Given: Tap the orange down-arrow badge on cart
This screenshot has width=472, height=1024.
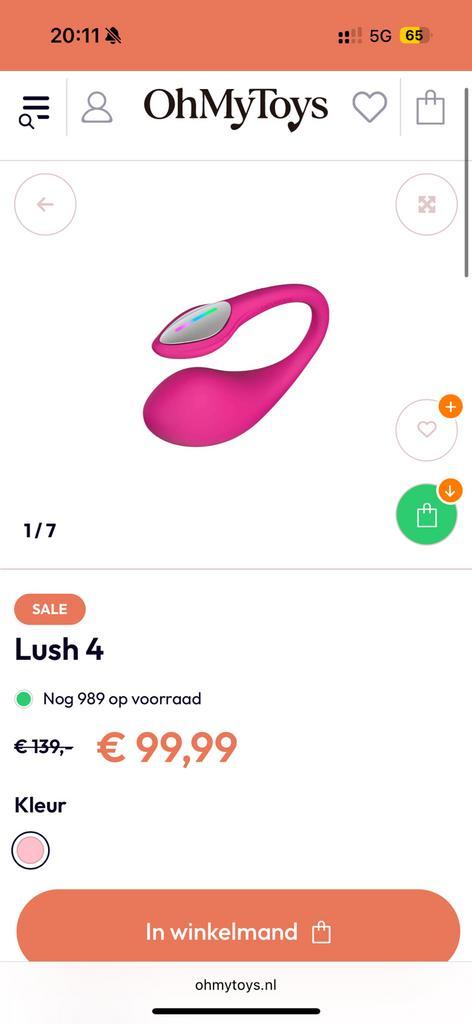Looking at the screenshot, I should click(450, 490).
